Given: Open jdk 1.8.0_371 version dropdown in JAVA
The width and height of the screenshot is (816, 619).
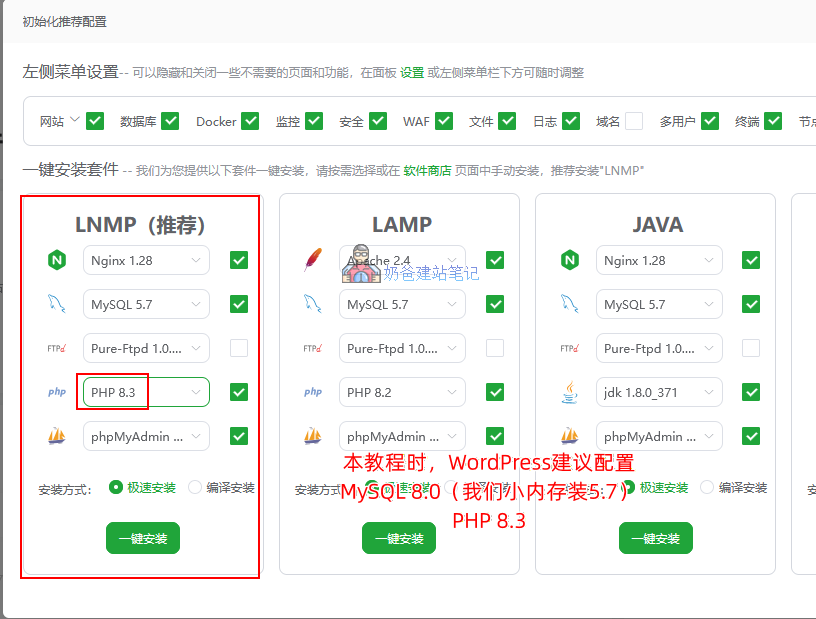Looking at the screenshot, I should pos(659,392).
